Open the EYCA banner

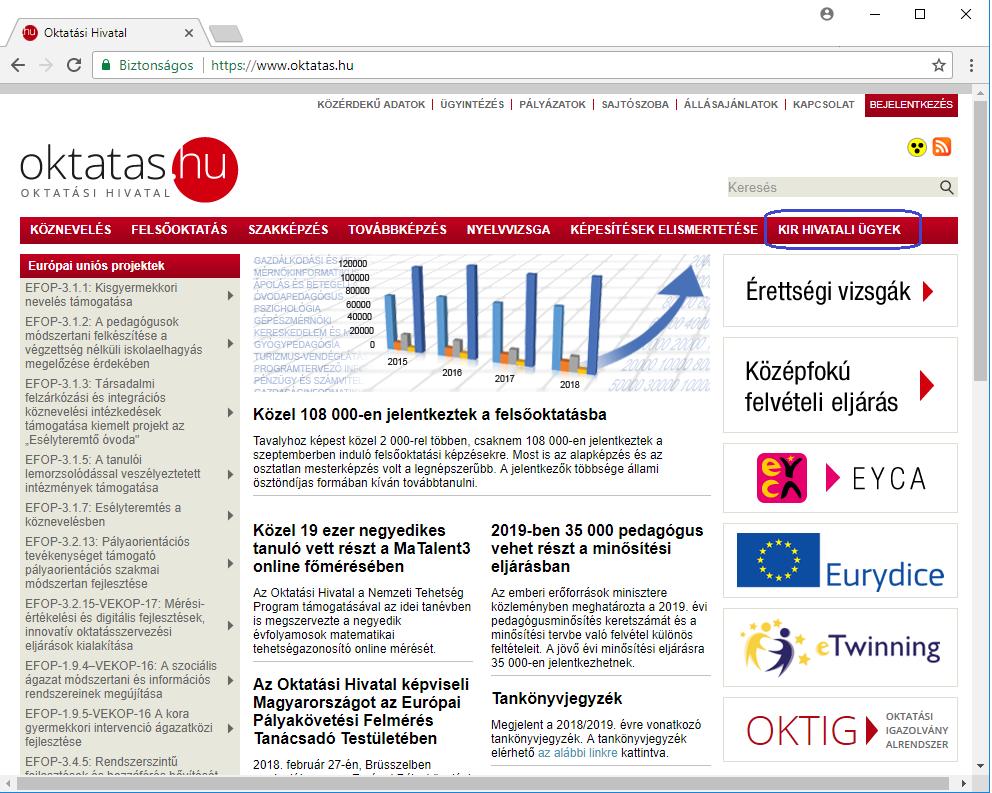840,478
